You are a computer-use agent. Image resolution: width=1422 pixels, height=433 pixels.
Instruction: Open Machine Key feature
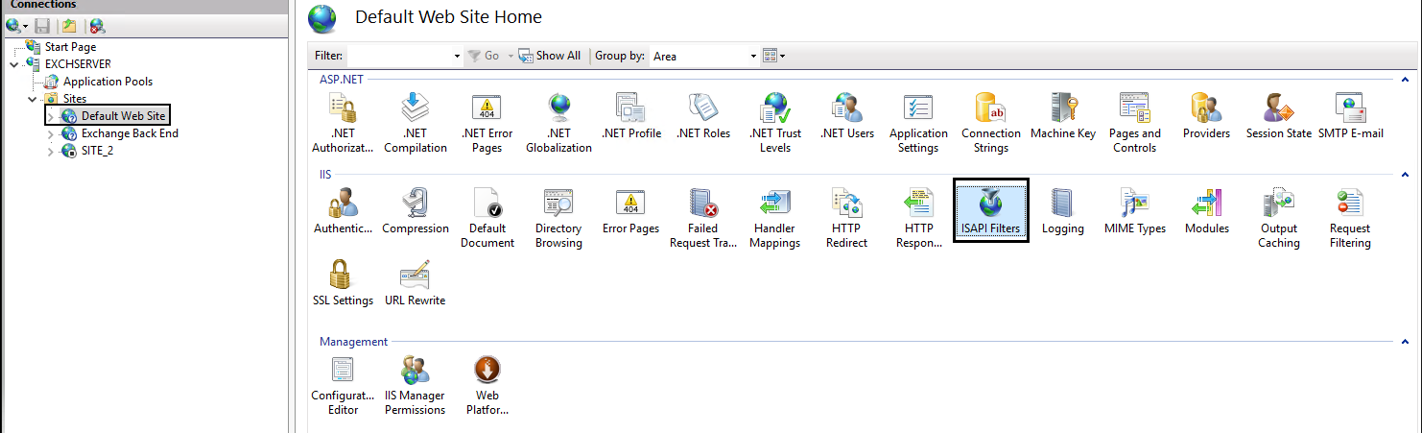tap(1063, 116)
